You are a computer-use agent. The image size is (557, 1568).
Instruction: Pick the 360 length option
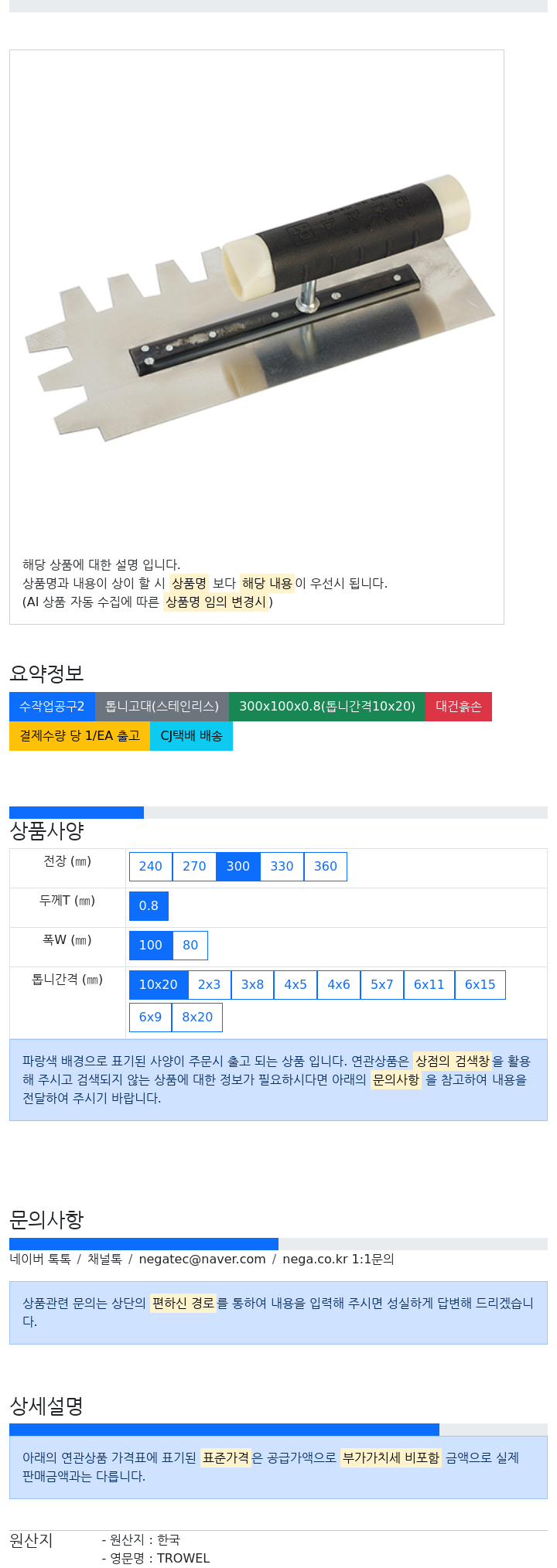point(326,866)
